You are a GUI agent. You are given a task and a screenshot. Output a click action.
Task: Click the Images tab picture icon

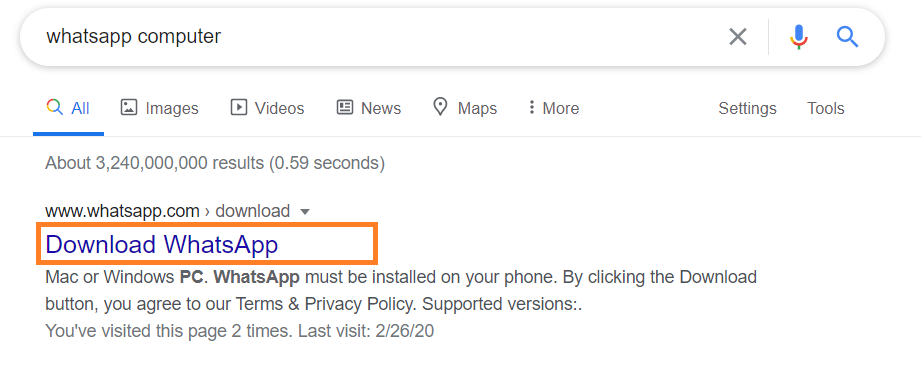(x=129, y=107)
